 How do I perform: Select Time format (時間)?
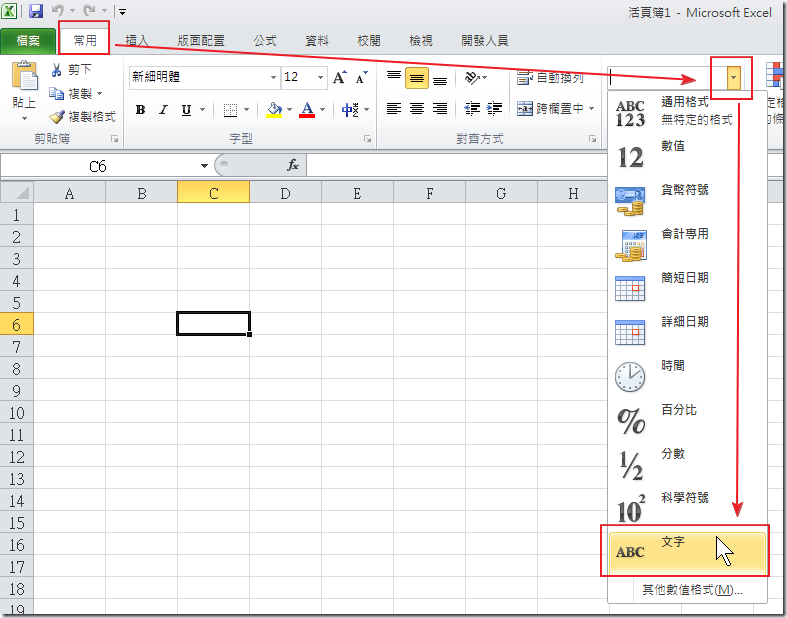(x=687, y=377)
